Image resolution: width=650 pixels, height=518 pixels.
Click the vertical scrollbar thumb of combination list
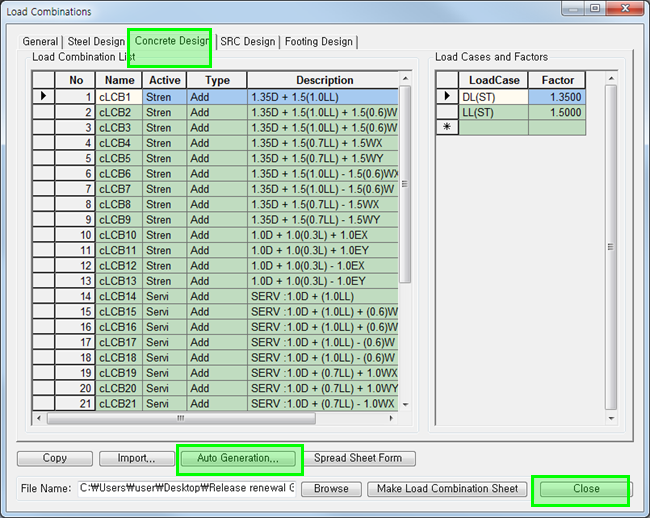405,184
